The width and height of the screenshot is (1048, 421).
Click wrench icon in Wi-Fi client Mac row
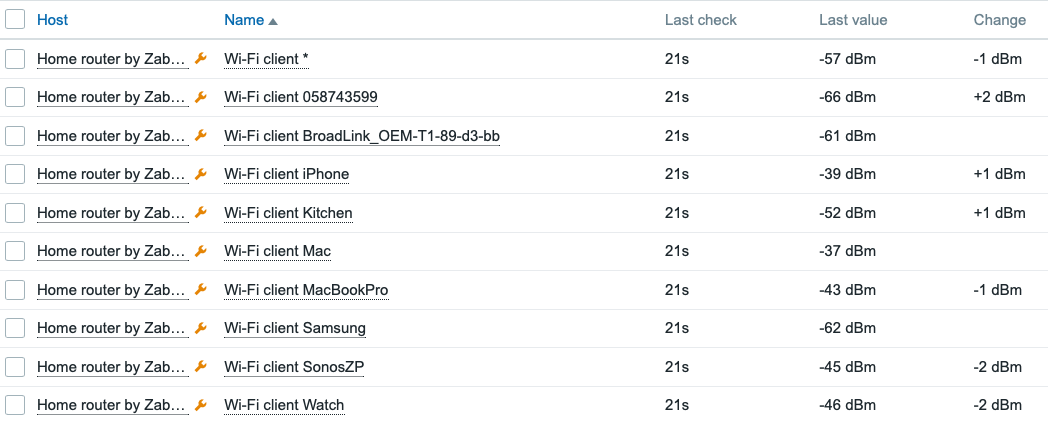pos(200,251)
